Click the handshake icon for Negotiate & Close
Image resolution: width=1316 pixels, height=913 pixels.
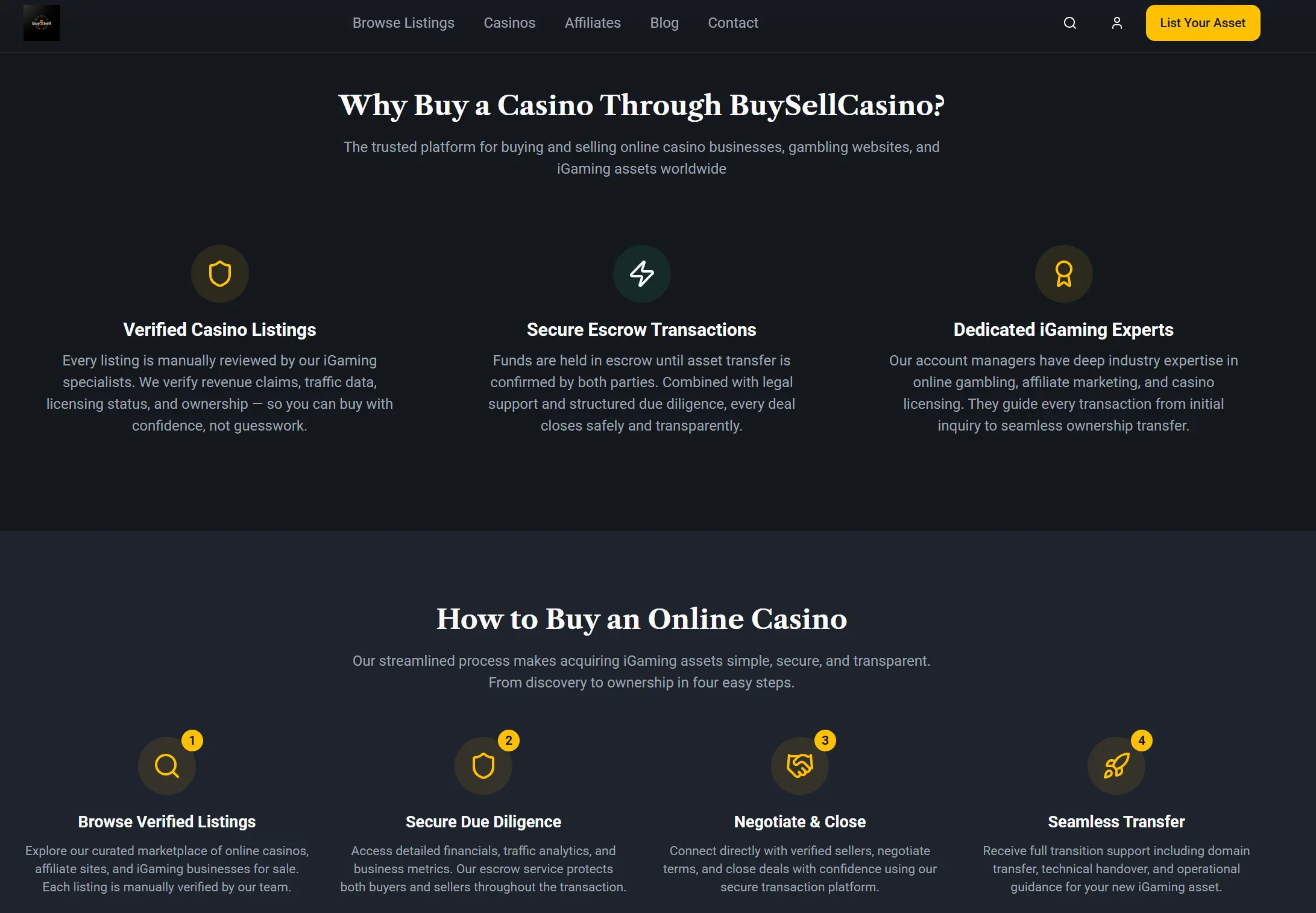(800, 766)
